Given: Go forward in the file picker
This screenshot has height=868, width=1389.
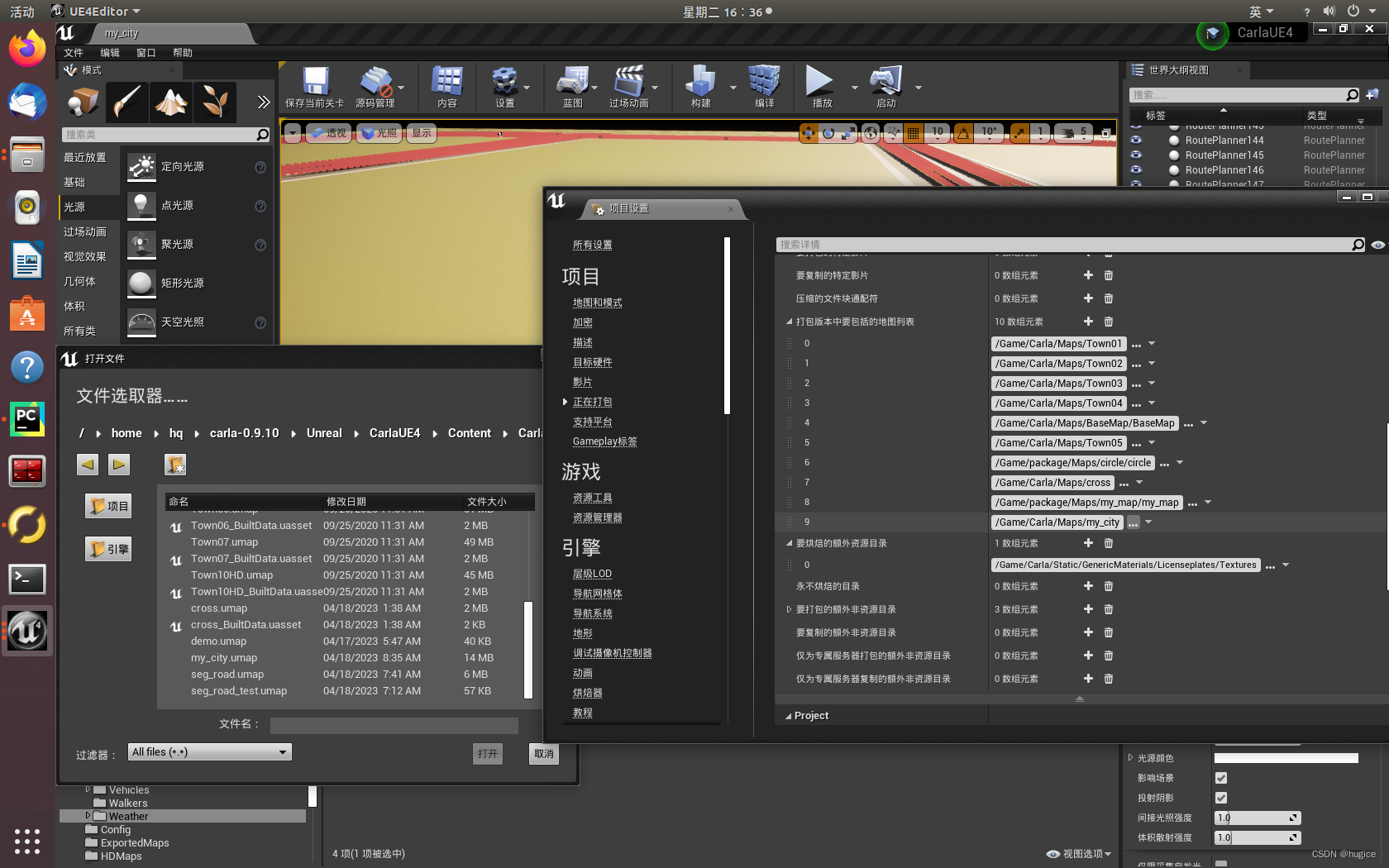Looking at the screenshot, I should pyautogui.click(x=119, y=465).
